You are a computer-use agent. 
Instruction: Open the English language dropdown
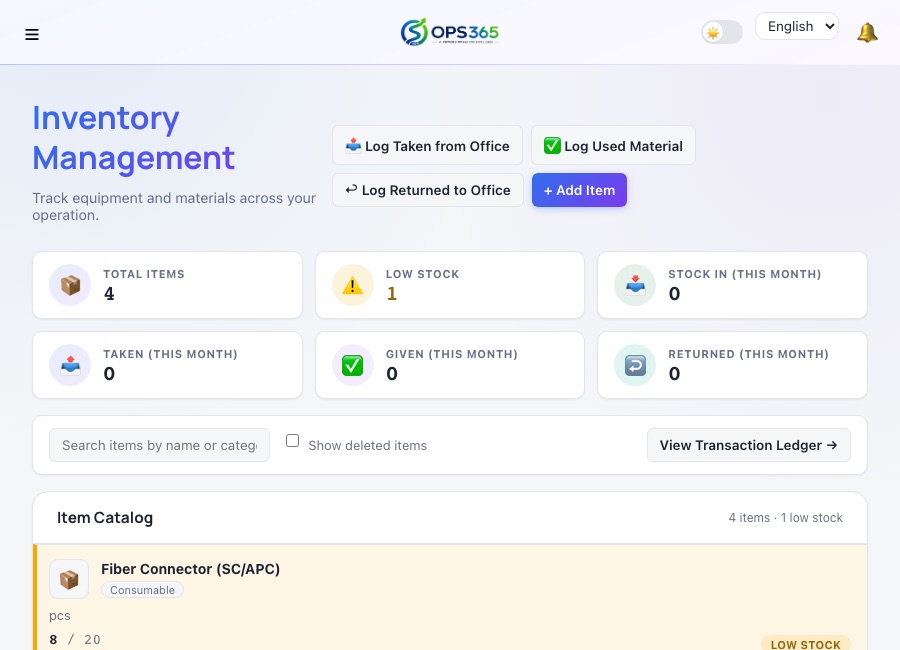click(x=797, y=26)
